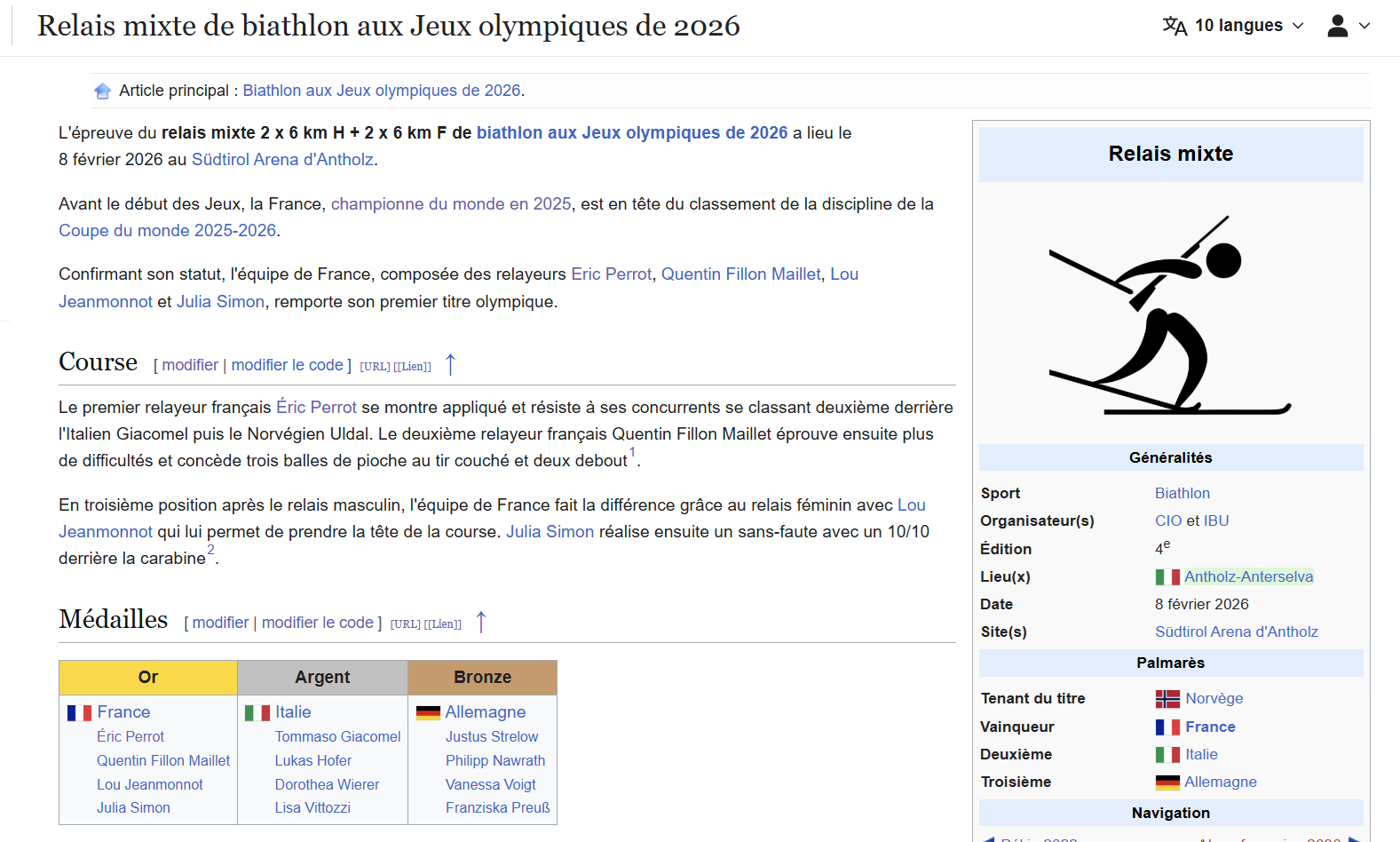The image size is (1400, 842).
Task: Open the Südtirol Arena d'Antholz link in intro
Action: (282, 159)
